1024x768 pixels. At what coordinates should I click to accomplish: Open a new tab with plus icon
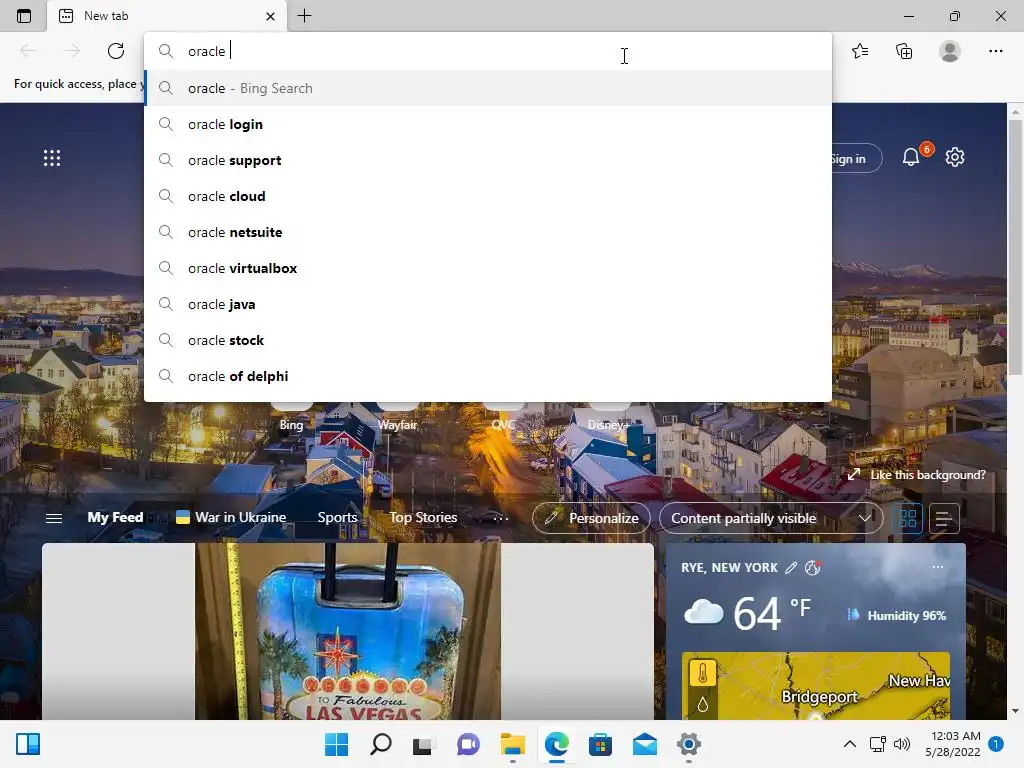[304, 16]
